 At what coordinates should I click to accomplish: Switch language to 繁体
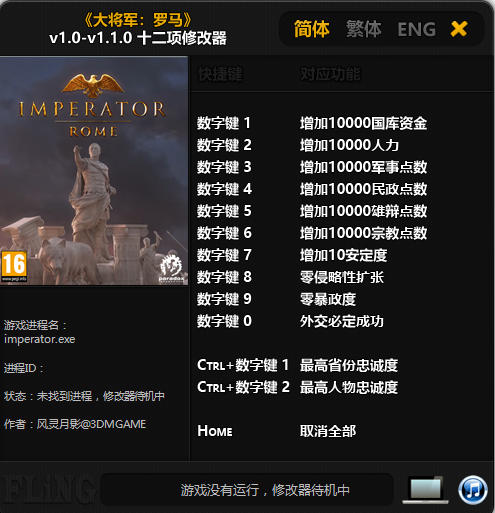coord(363,29)
